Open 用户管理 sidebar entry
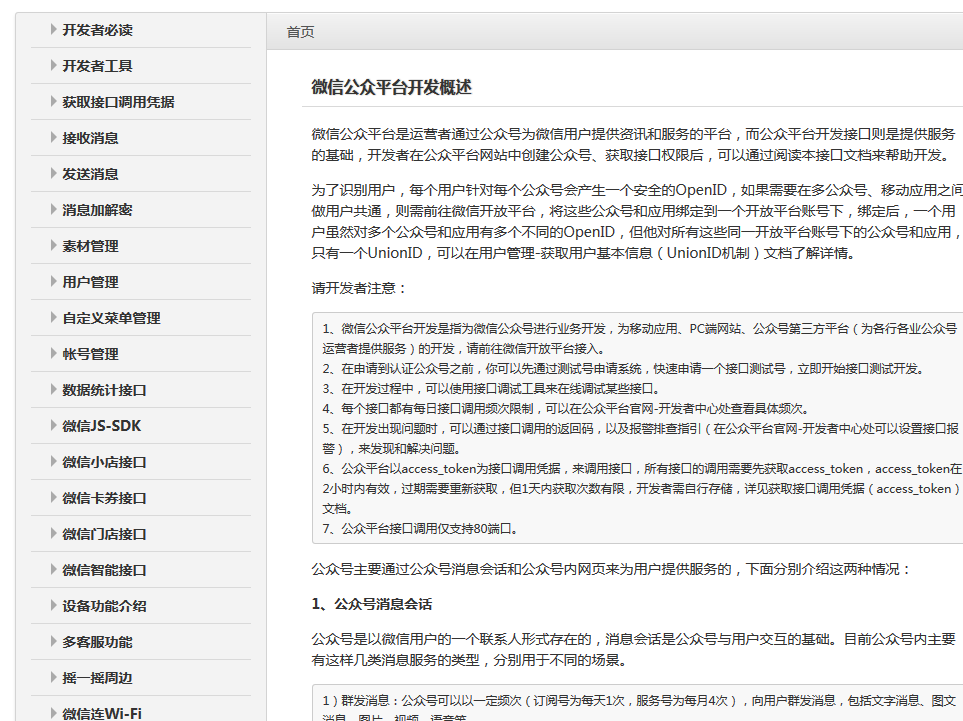The height and width of the screenshot is (721, 963). (90, 282)
